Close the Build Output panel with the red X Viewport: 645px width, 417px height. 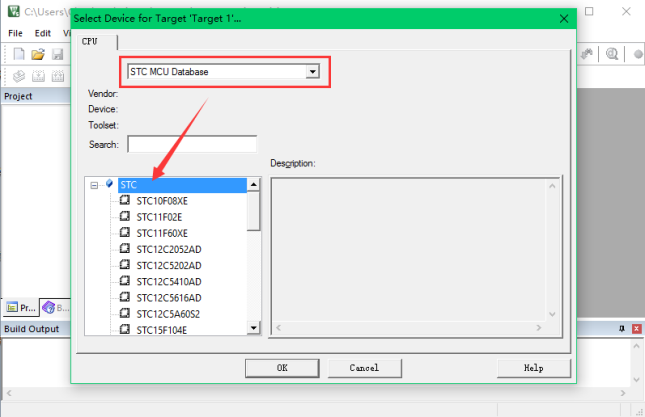click(637, 329)
